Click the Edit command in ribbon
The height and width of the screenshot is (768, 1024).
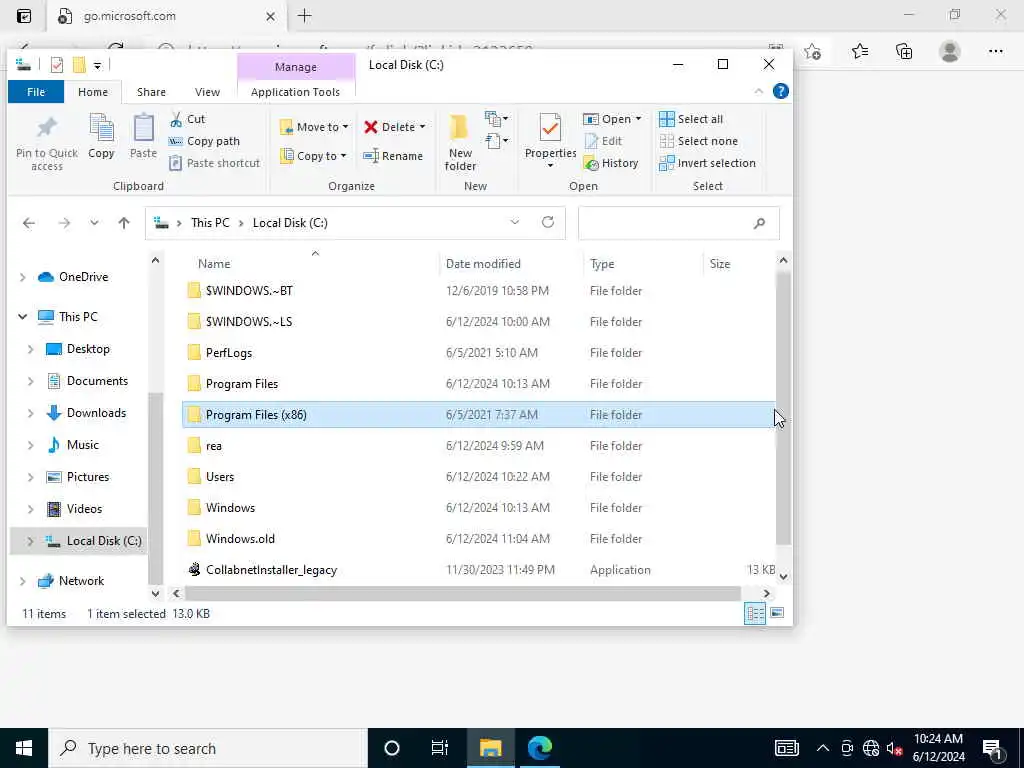click(x=603, y=141)
